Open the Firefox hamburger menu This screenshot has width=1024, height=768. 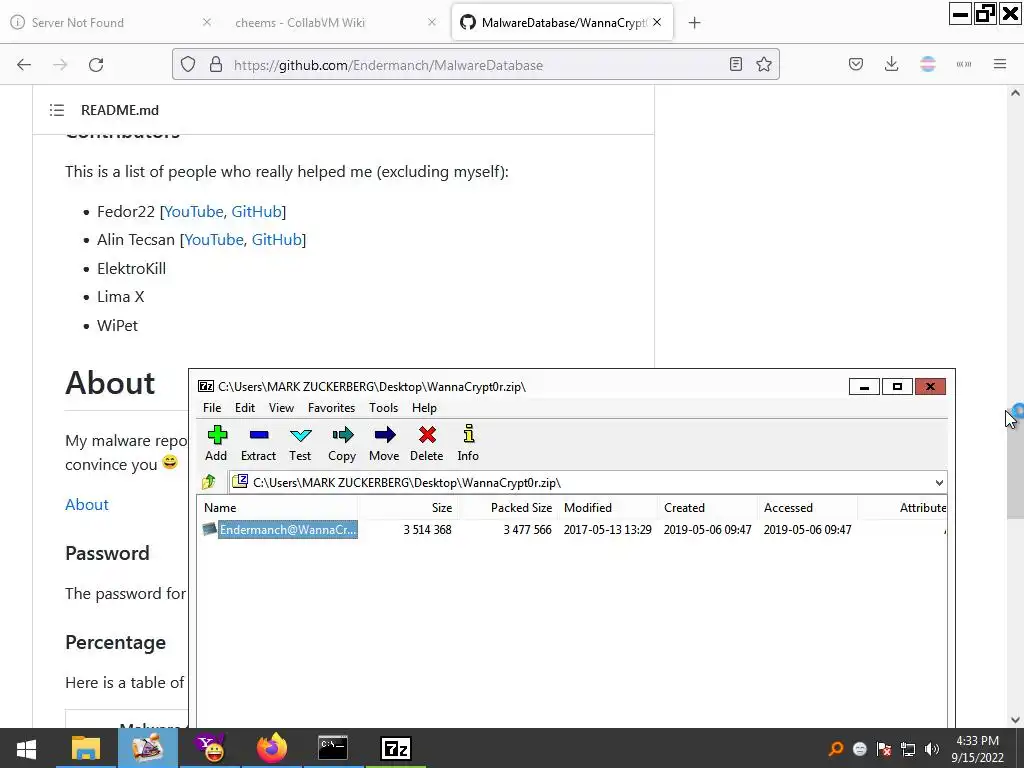pos(1000,64)
